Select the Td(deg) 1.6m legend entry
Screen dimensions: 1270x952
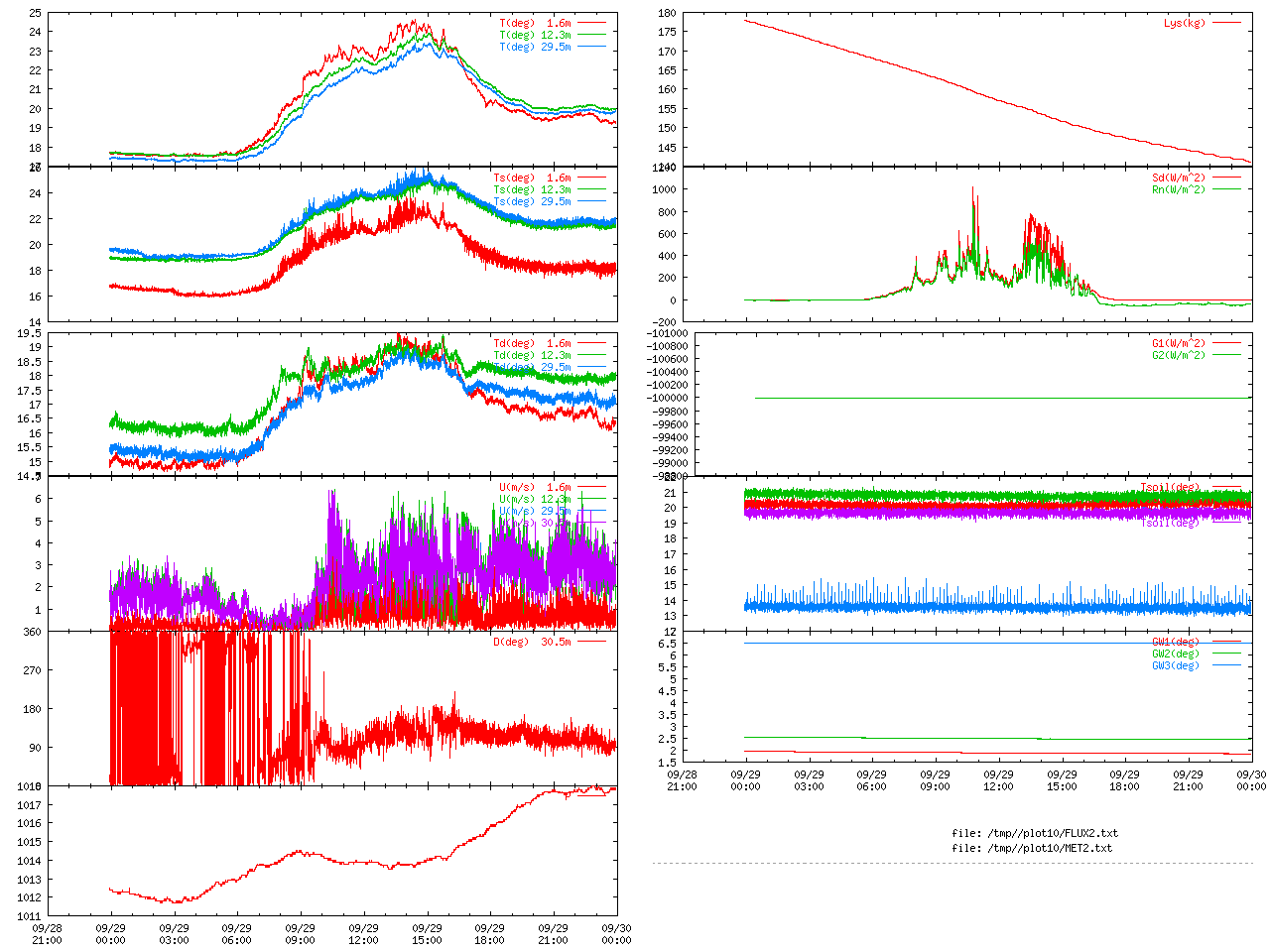click(532, 343)
